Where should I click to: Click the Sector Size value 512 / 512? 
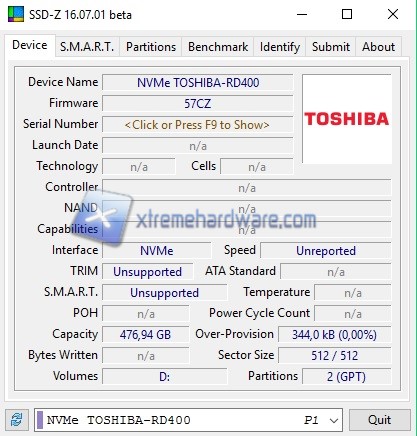[335, 356]
